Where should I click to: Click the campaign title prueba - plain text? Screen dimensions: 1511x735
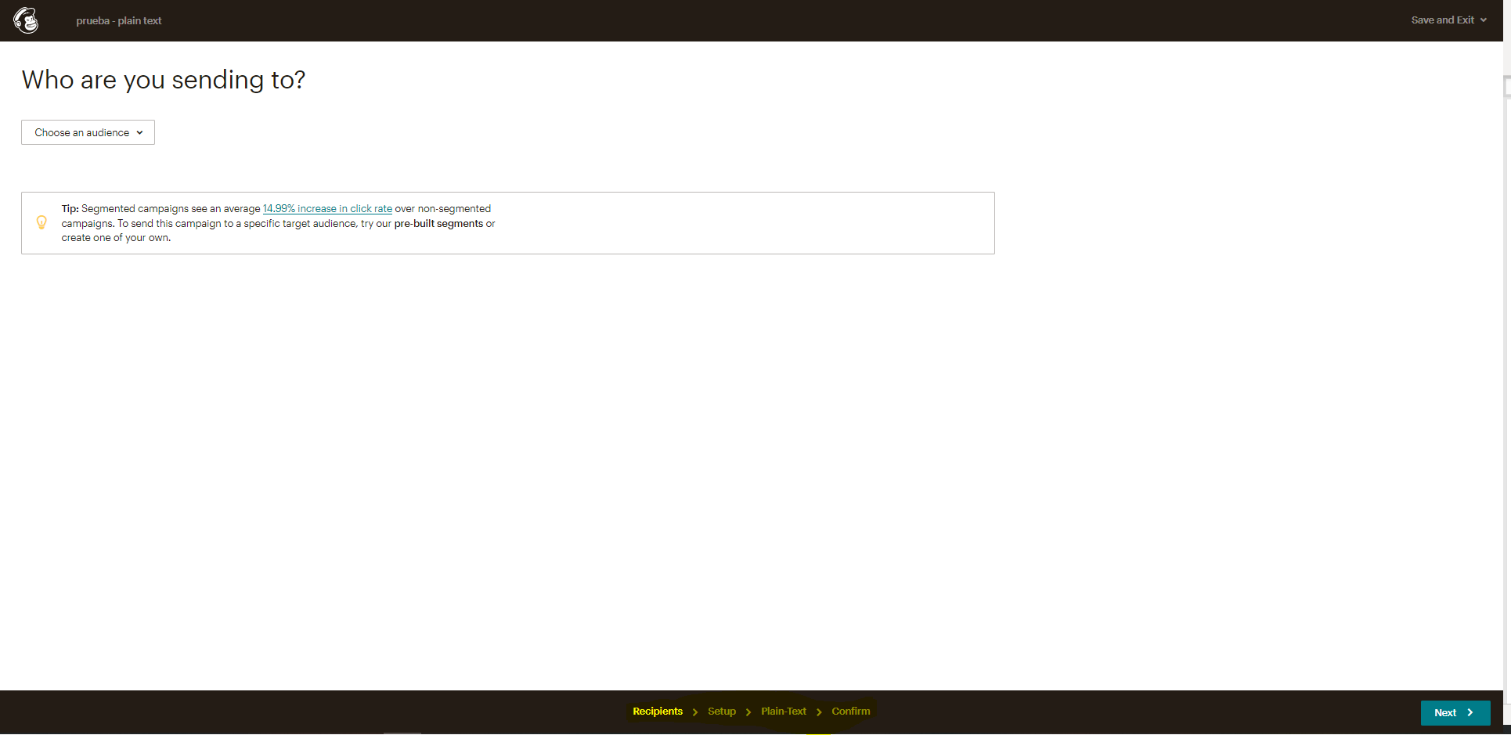tap(118, 20)
